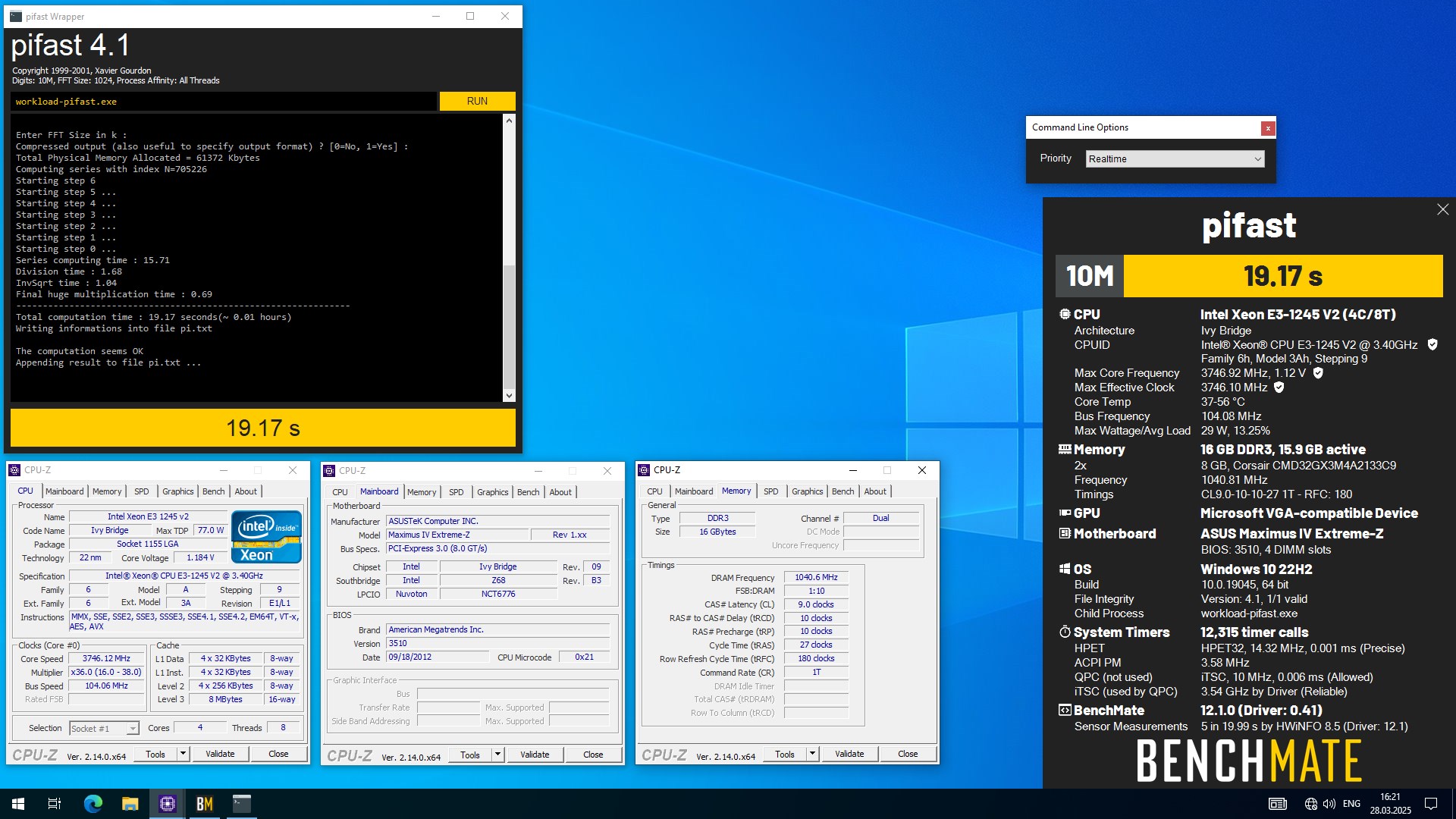Open the Priority Realtime dropdown
The height and width of the screenshot is (819, 1456).
pyautogui.click(x=1175, y=158)
